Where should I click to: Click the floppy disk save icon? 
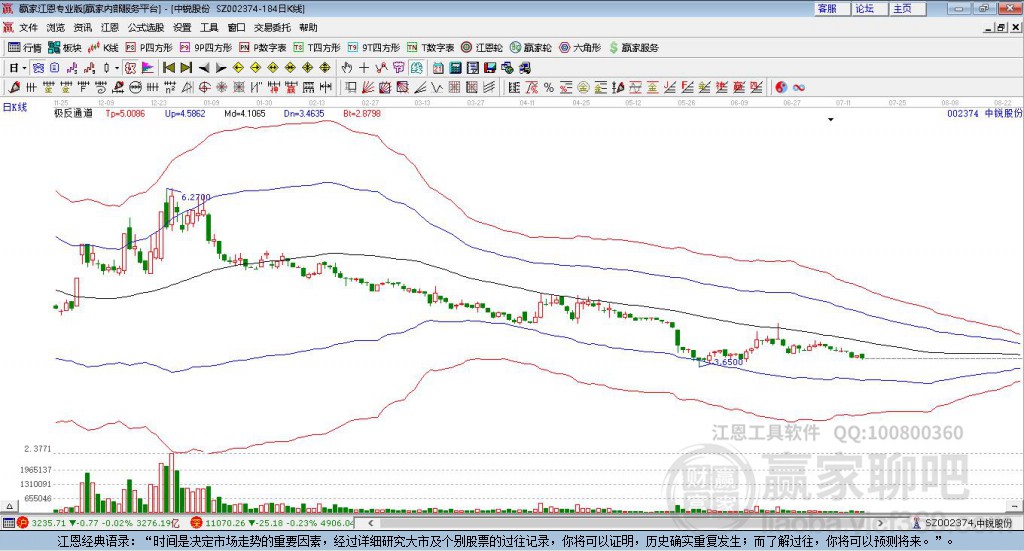point(490,68)
